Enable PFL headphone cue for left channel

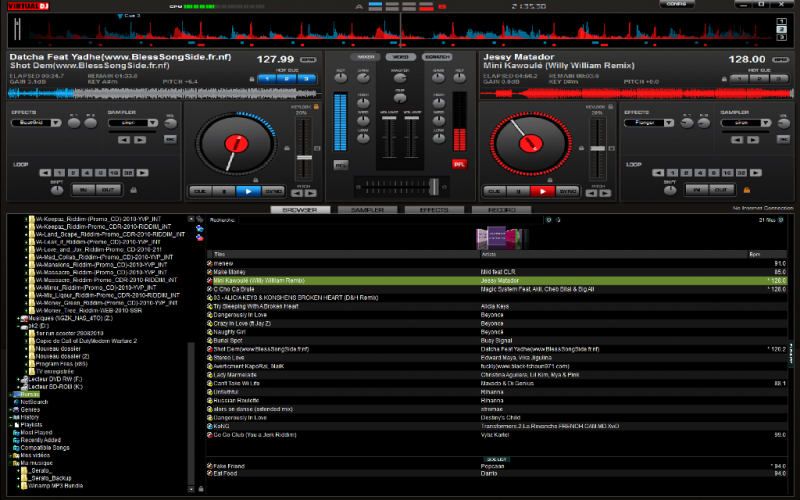click(x=340, y=165)
